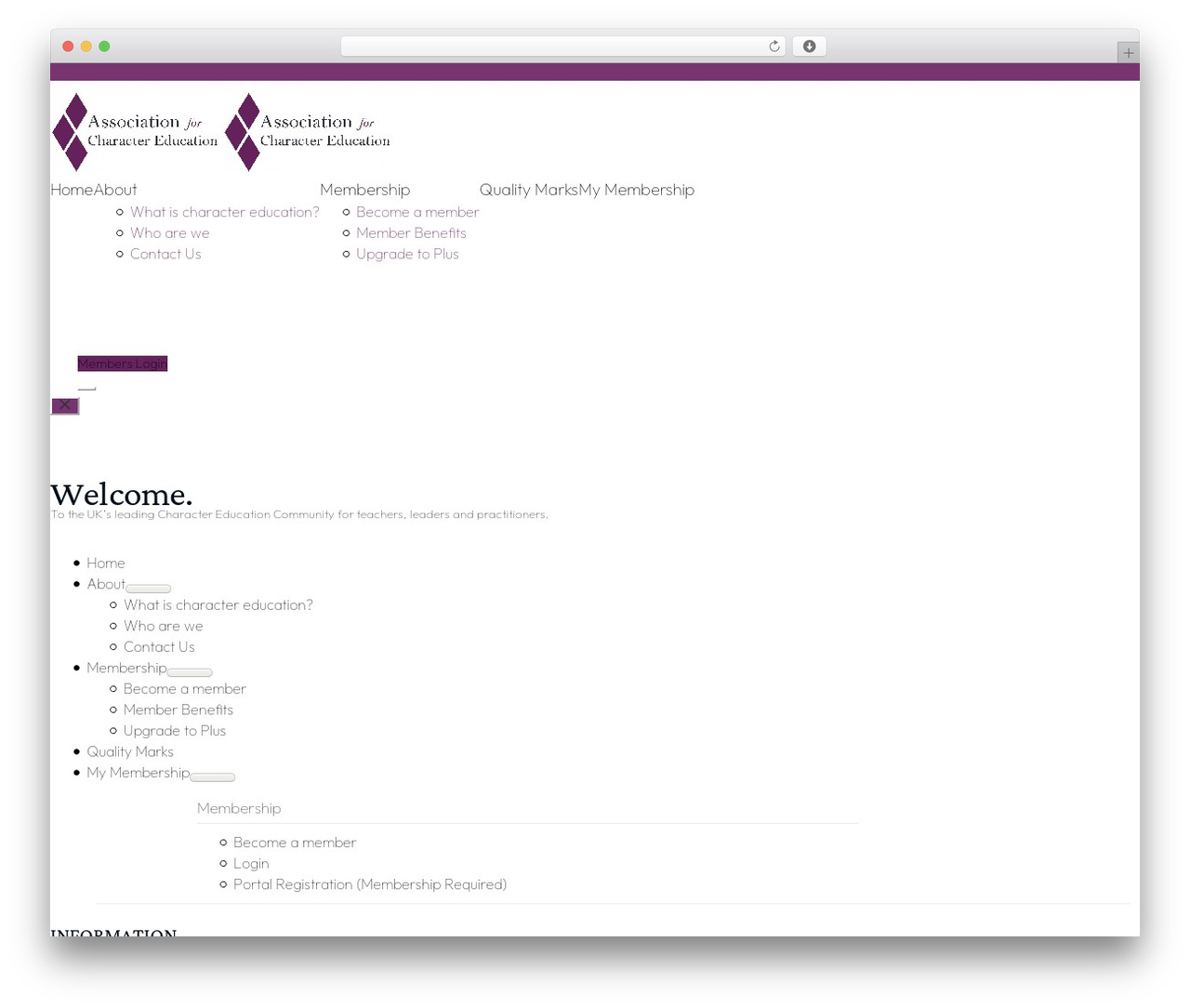Click the first Association for Character Education logo
Screen dimensions: 1190x1008
coord(136,132)
